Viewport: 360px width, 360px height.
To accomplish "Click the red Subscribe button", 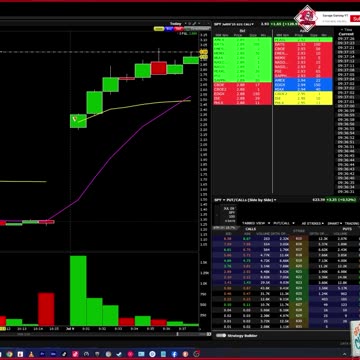I will pos(355,19).
